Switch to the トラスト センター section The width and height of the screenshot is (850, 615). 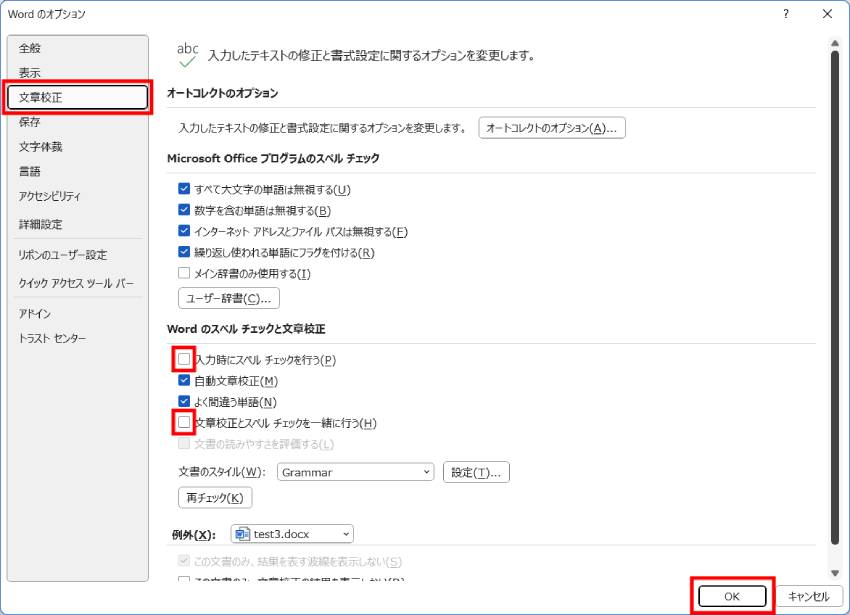click(52, 339)
